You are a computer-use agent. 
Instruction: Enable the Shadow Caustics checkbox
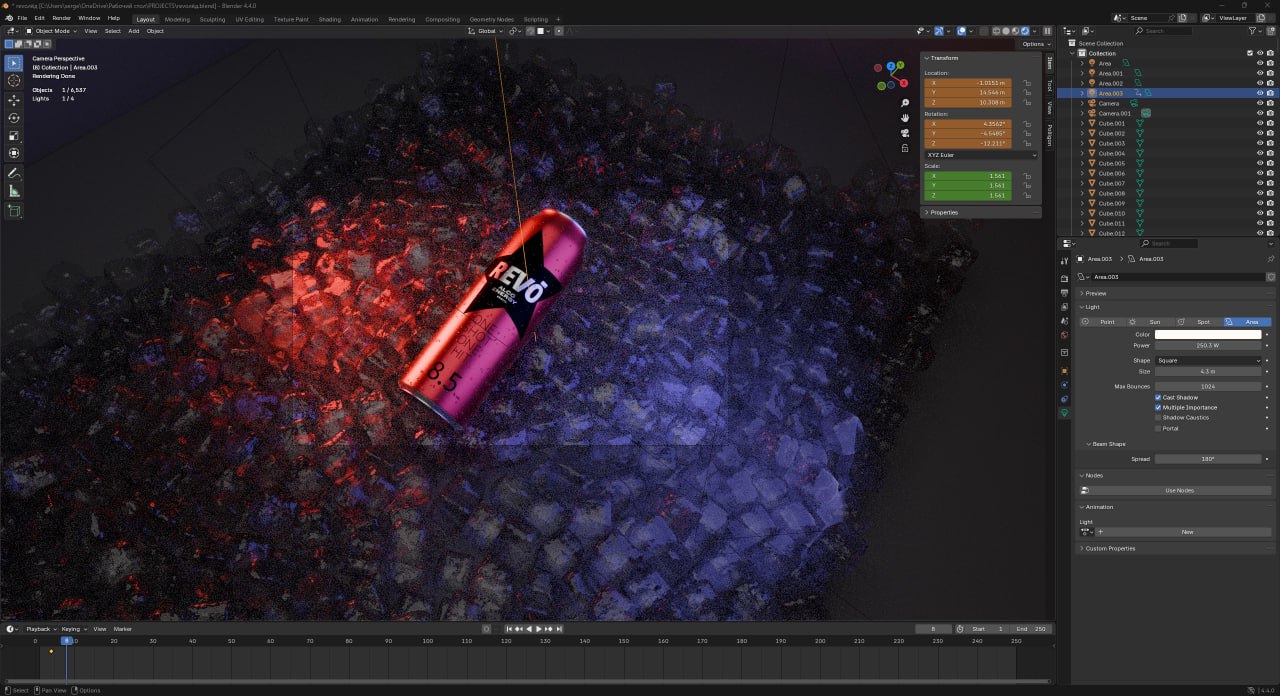[1158, 418]
